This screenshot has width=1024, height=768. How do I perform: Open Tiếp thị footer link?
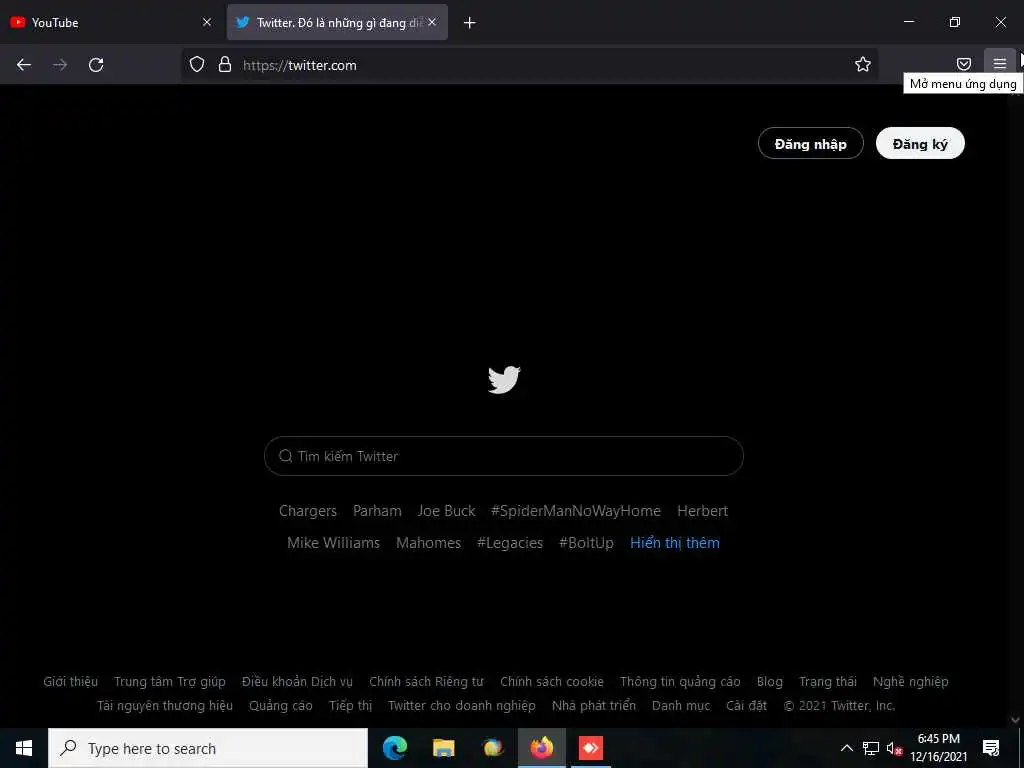point(350,706)
